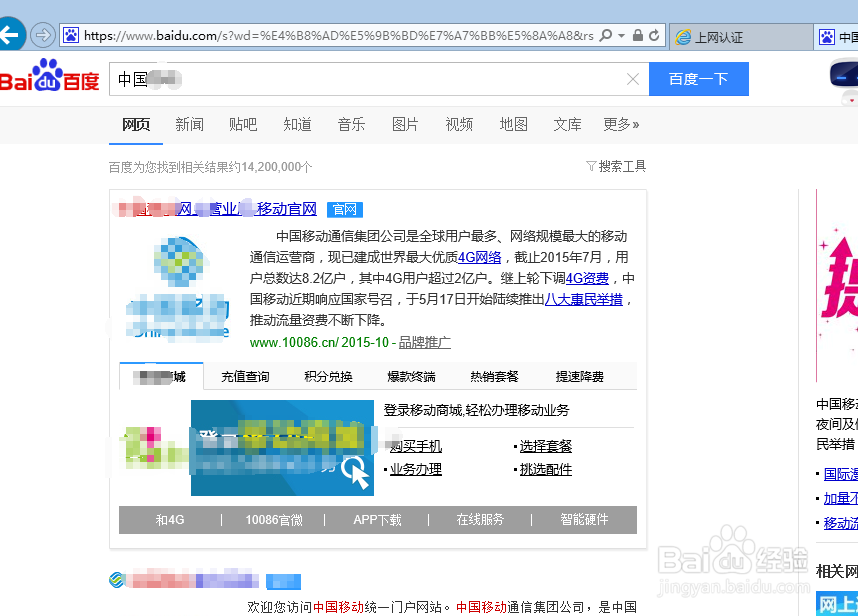Click the China Mobile icon beside second result
This screenshot has width=858, height=616.
(x=116, y=580)
